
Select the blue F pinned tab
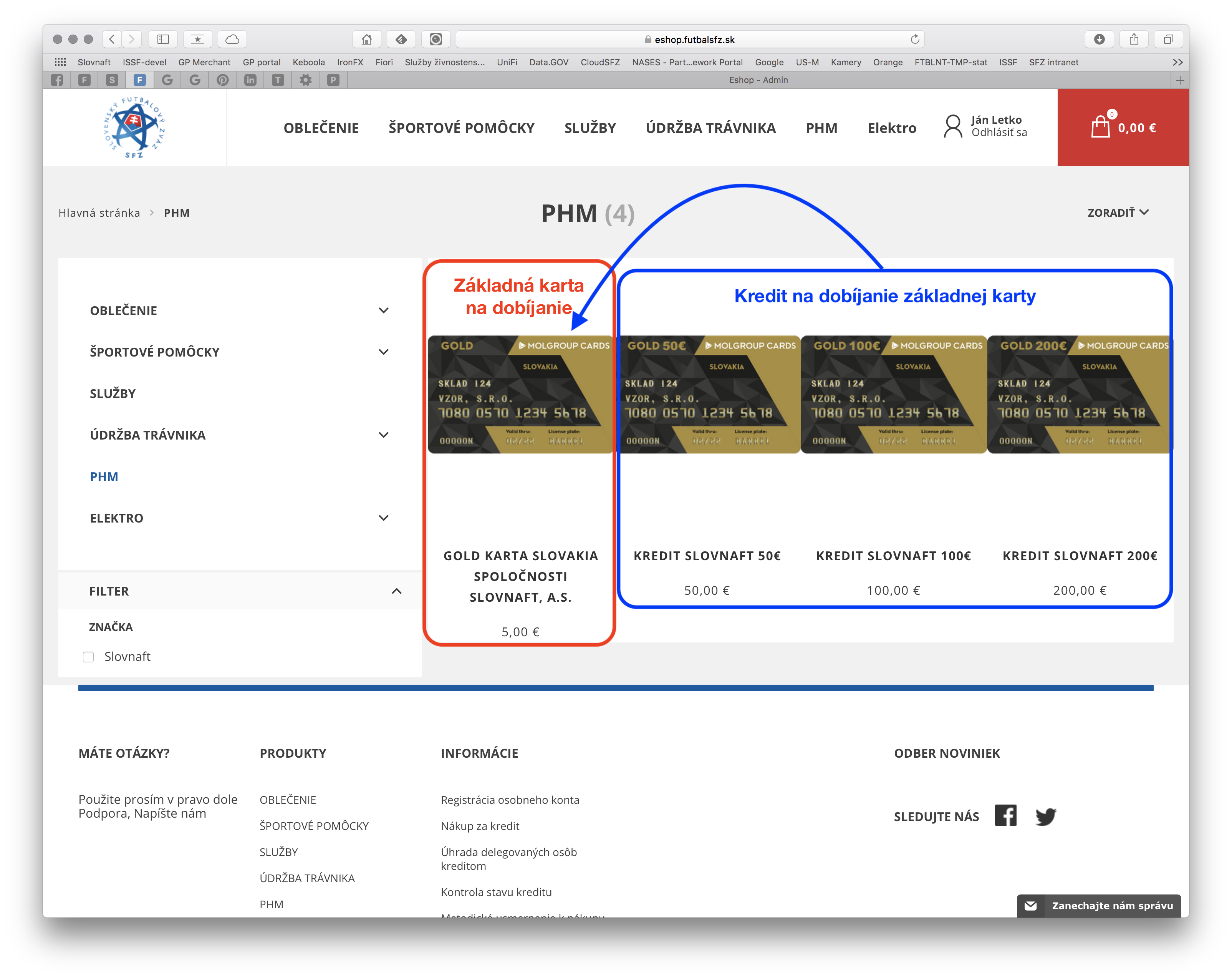[140, 80]
